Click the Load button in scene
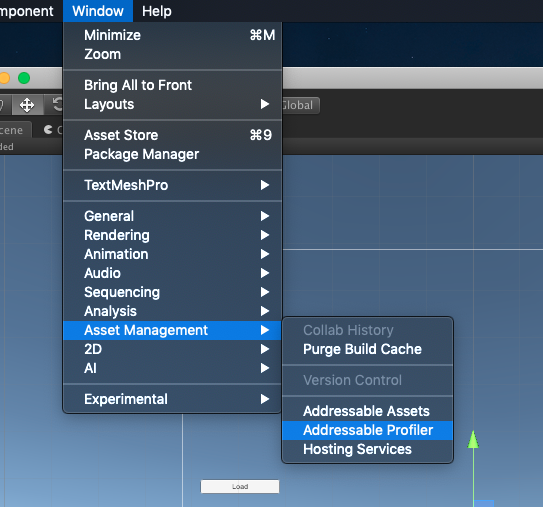 (240, 486)
